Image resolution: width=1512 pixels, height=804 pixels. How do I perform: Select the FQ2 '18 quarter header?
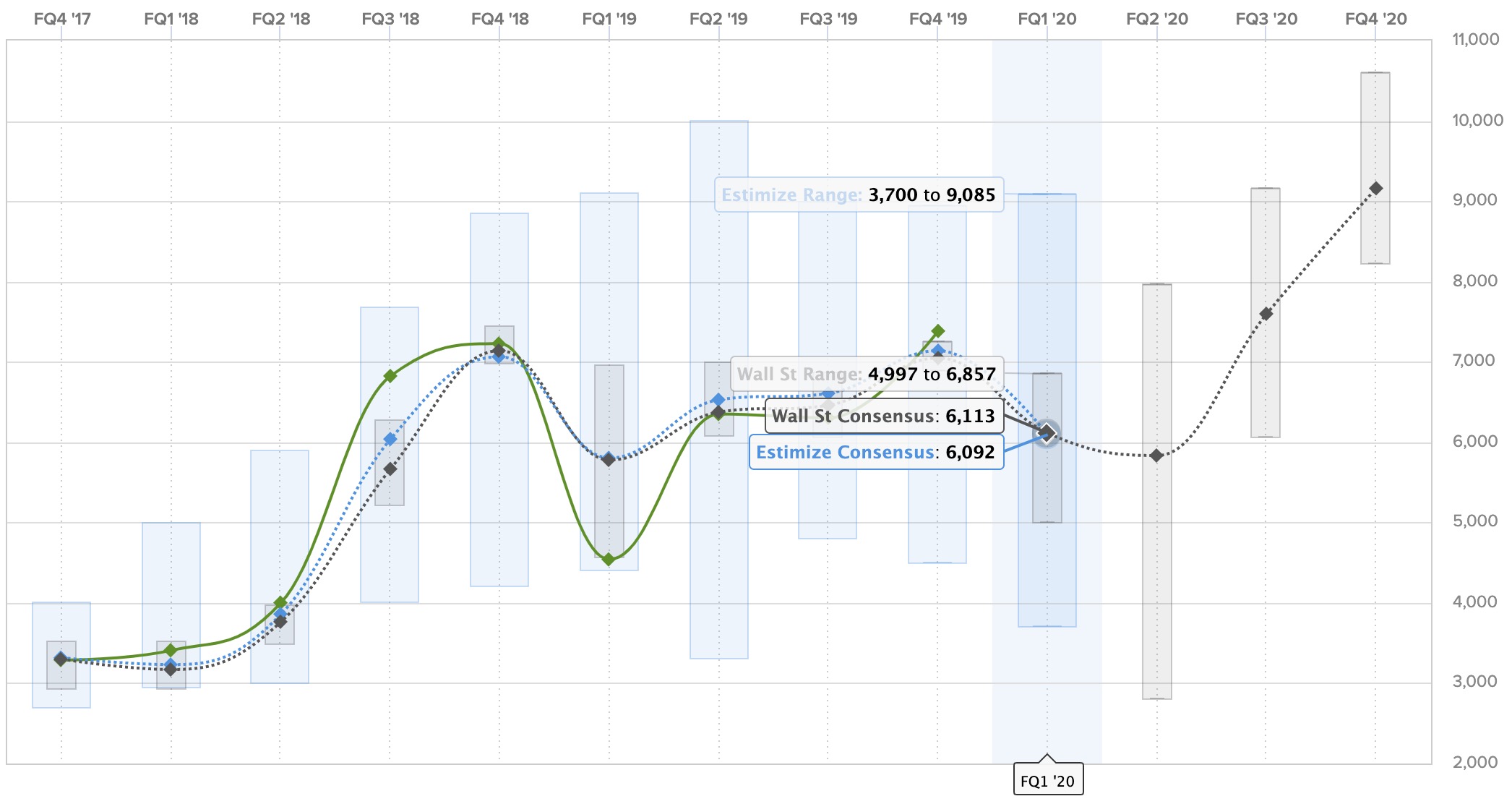(x=280, y=19)
